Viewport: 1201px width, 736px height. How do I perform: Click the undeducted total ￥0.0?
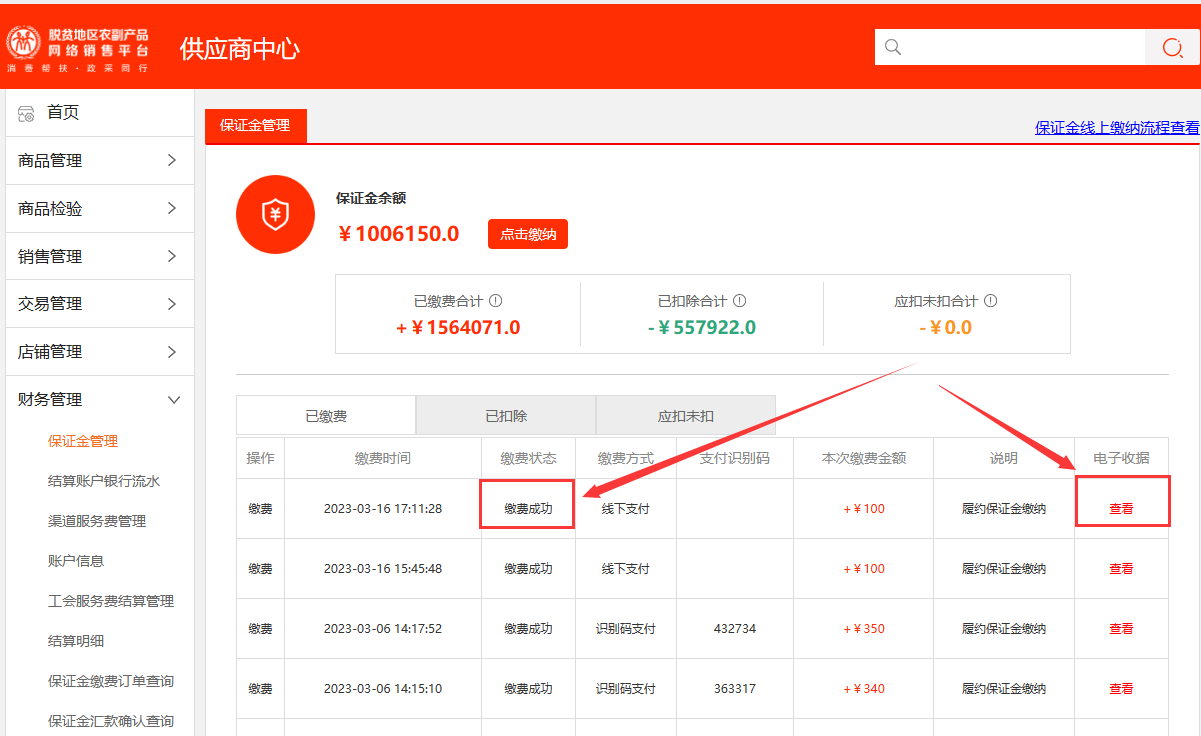click(x=945, y=328)
